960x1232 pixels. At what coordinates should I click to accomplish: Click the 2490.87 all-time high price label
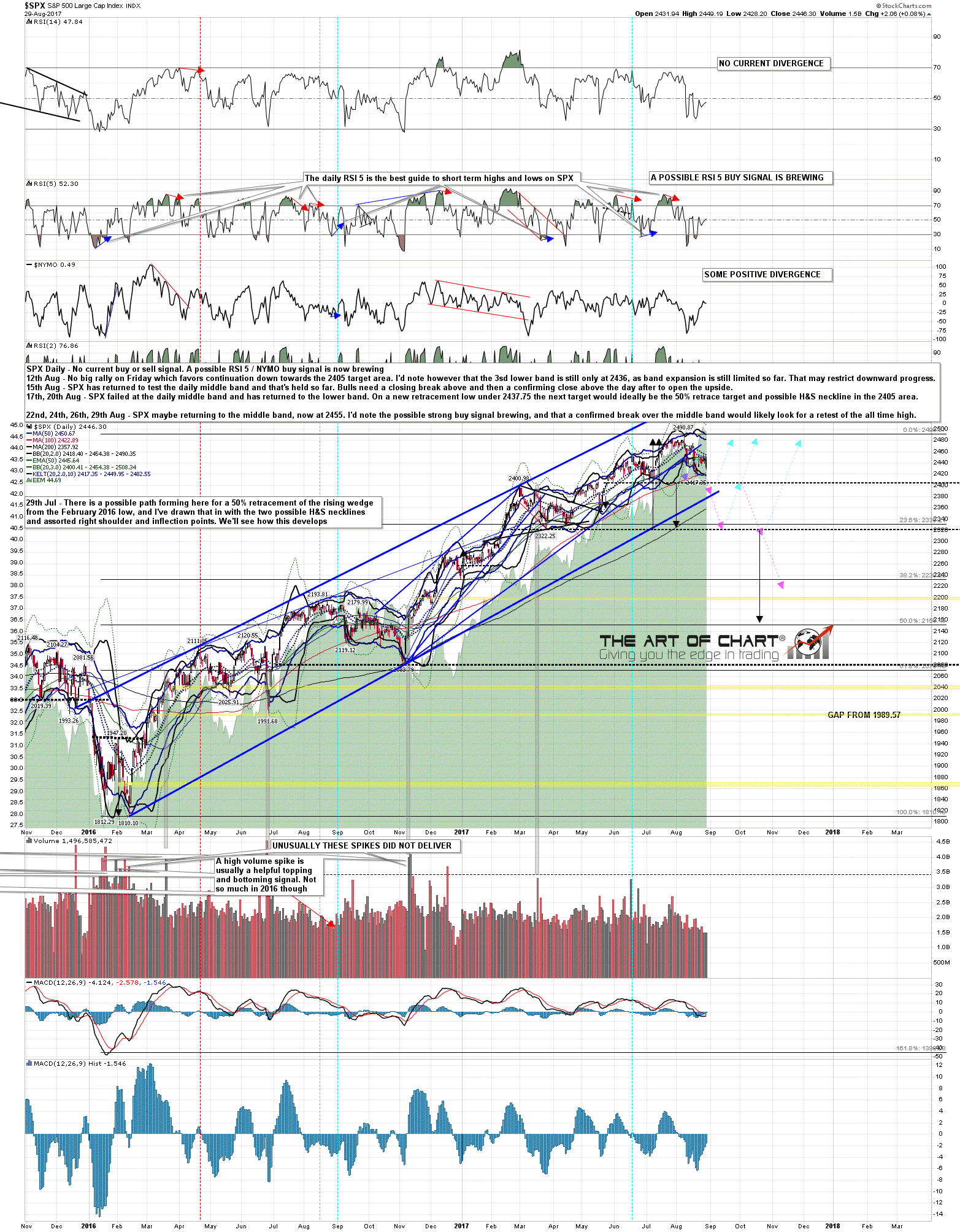(x=683, y=428)
